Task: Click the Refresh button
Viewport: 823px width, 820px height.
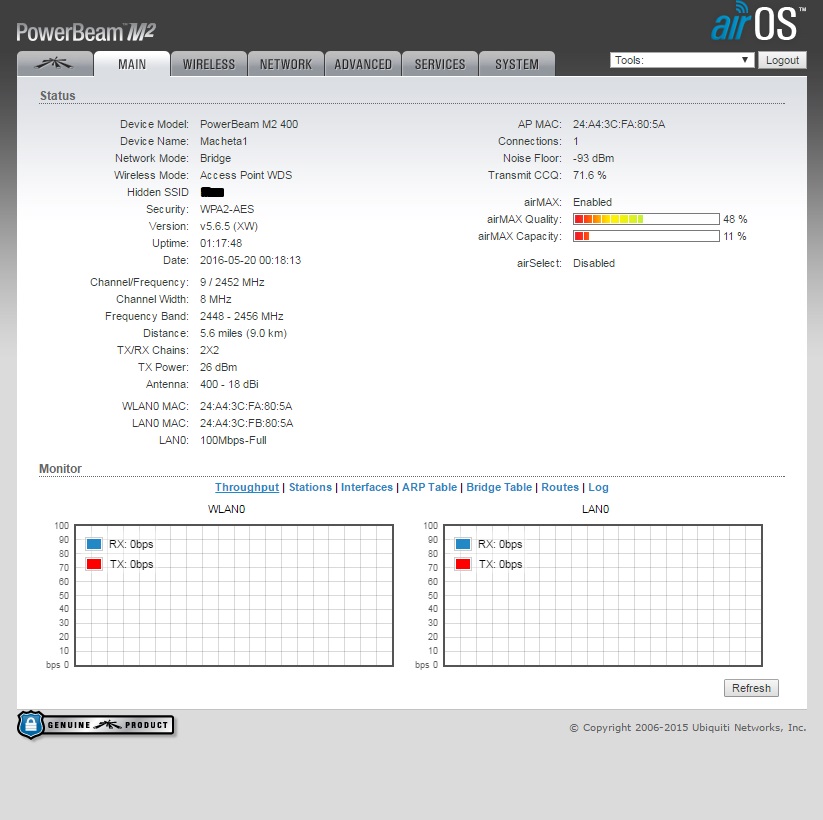Action: tap(751, 688)
